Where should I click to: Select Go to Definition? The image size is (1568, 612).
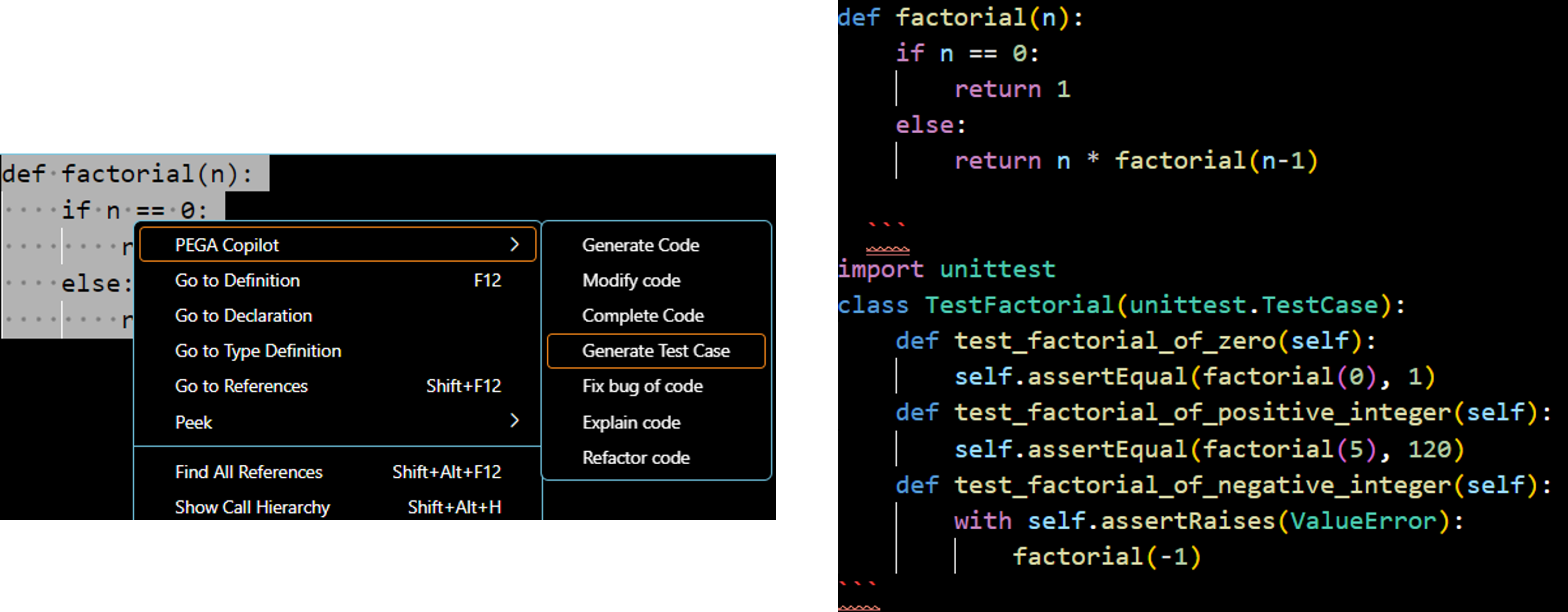[338, 280]
